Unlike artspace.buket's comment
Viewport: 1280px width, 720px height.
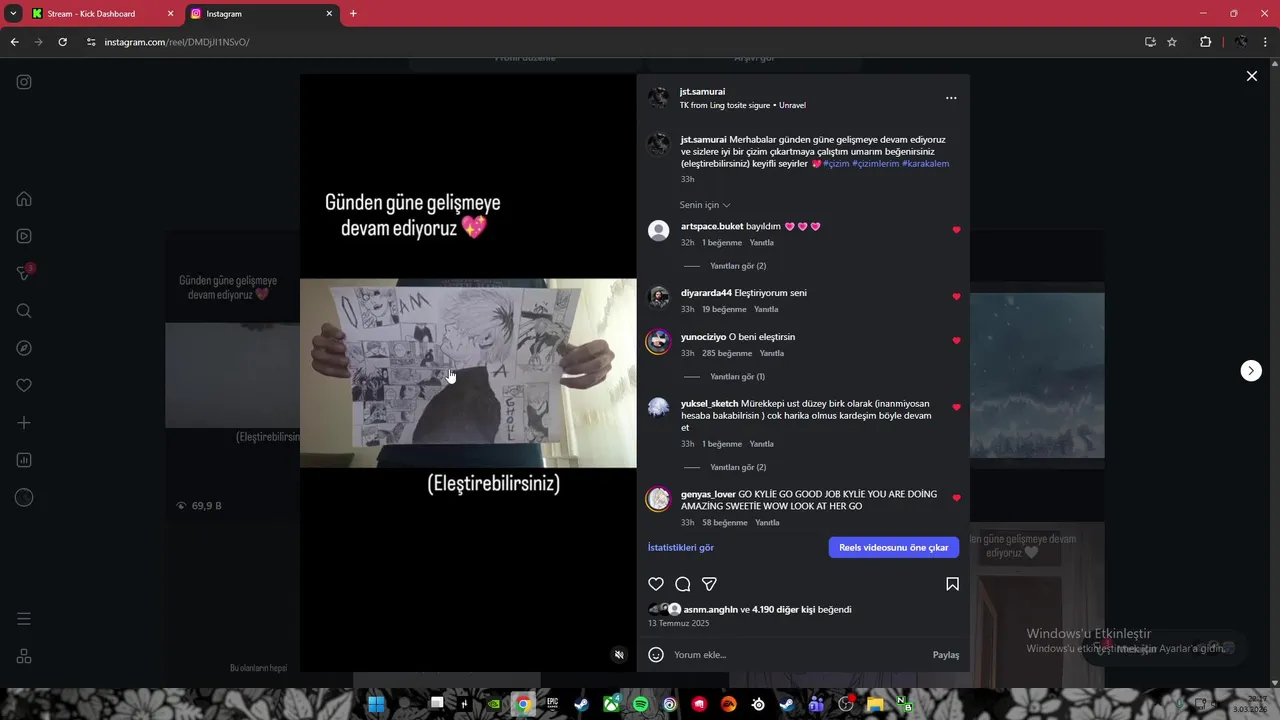tap(956, 230)
